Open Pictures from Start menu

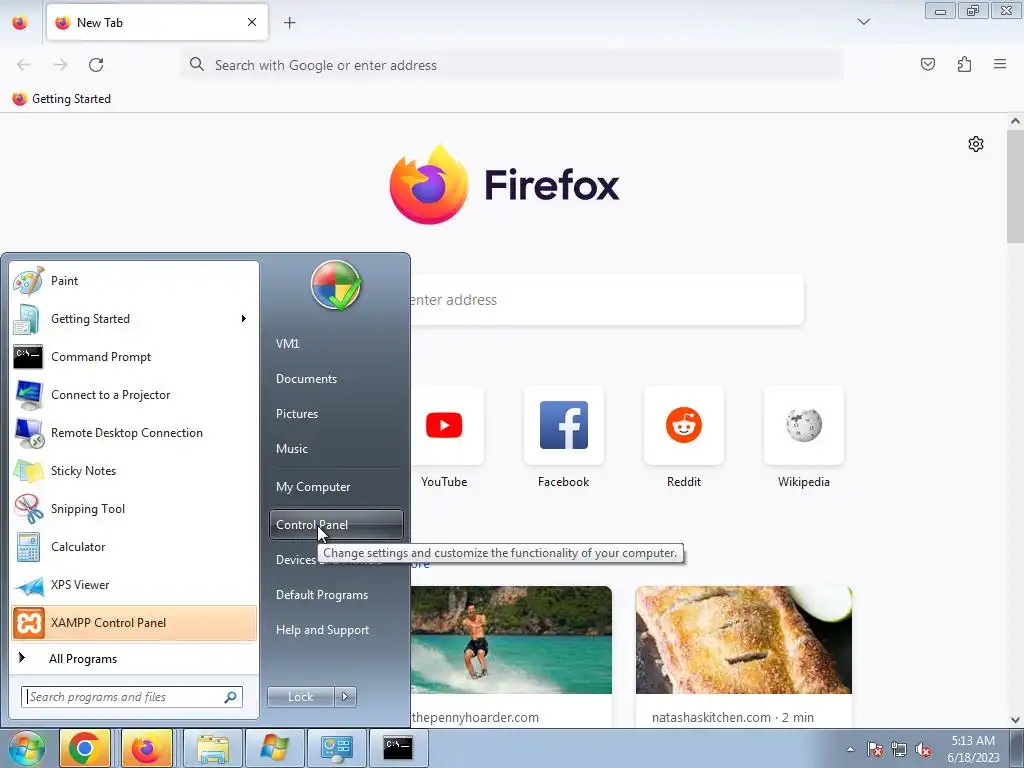tap(336, 413)
